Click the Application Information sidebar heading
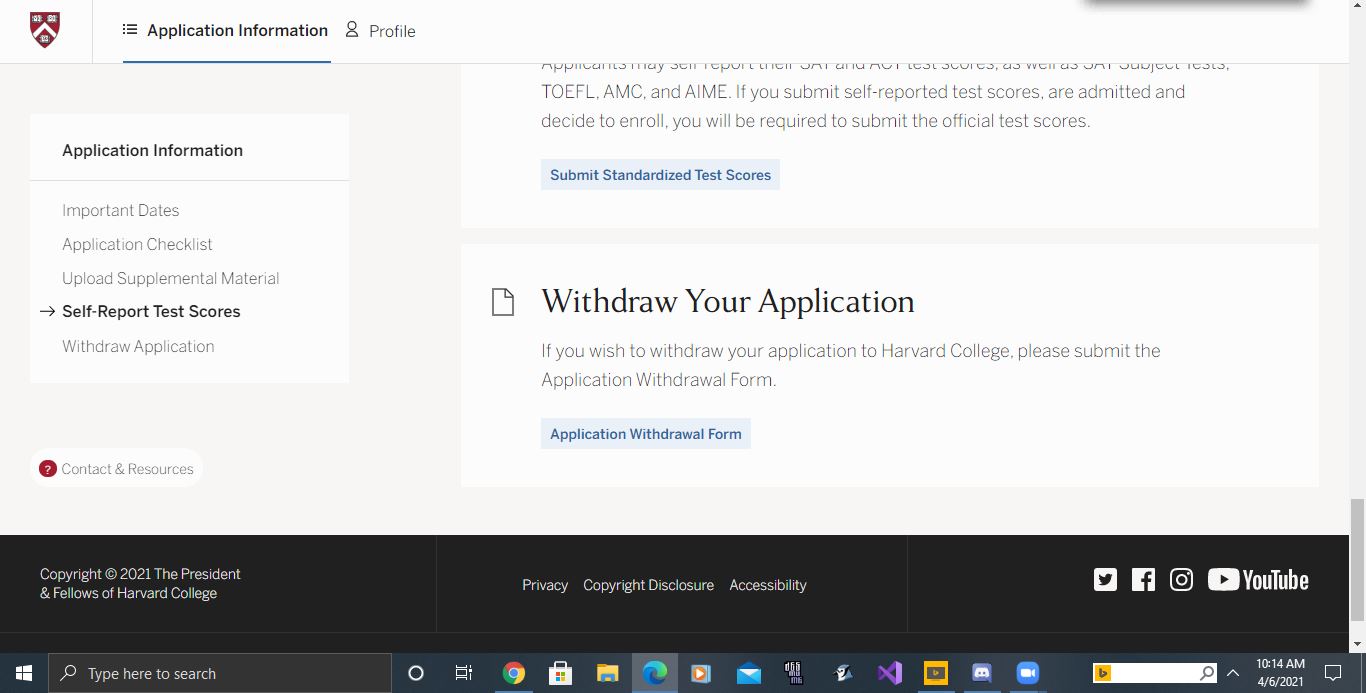Screen dimensions: 1366x693 tap(152, 150)
